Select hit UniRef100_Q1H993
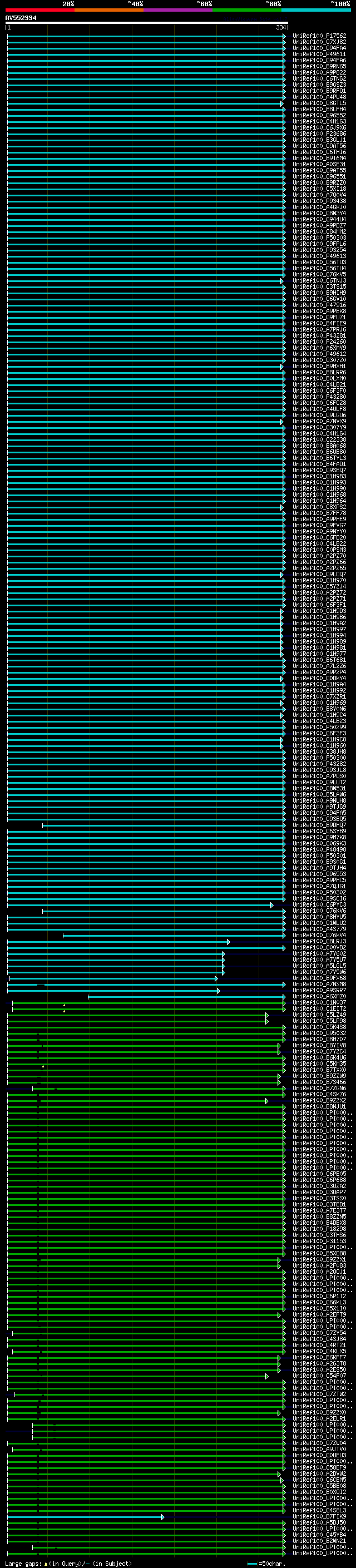 point(319,483)
